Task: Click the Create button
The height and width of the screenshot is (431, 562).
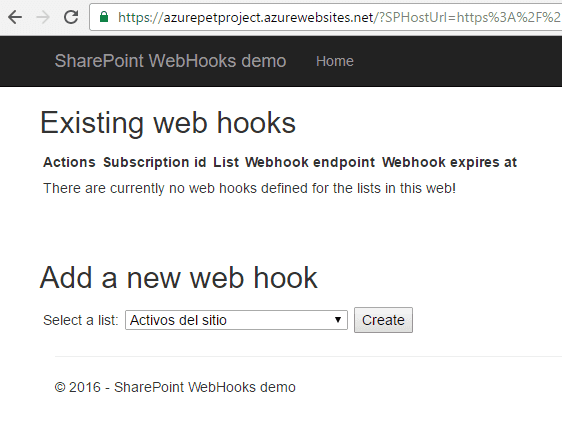Action: coord(383,320)
